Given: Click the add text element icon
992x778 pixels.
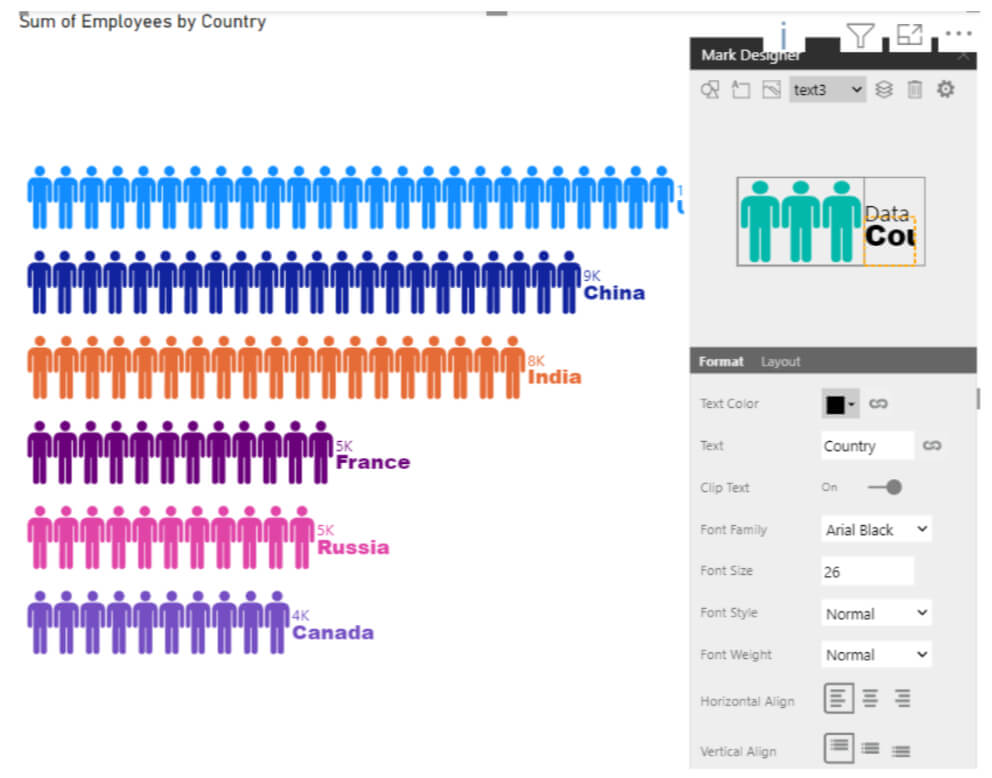Looking at the screenshot, I should 741,90.
